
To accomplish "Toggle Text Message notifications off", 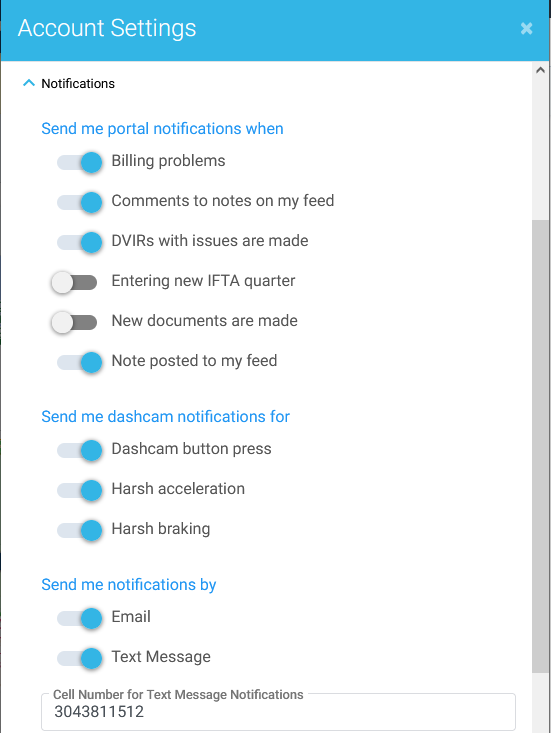I will 79,659.
